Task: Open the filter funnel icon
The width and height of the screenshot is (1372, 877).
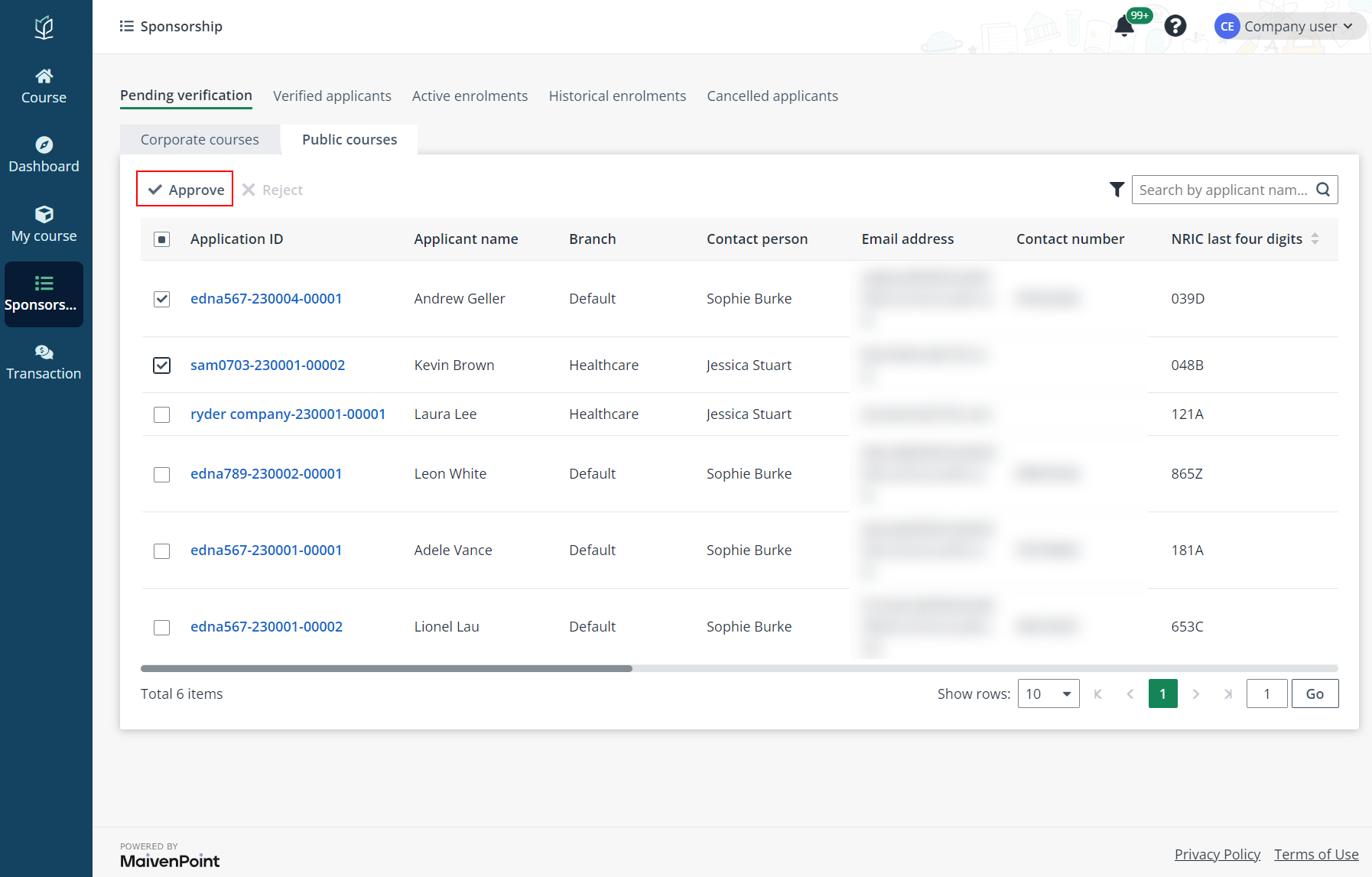Action: click(x=1117, y=190)
